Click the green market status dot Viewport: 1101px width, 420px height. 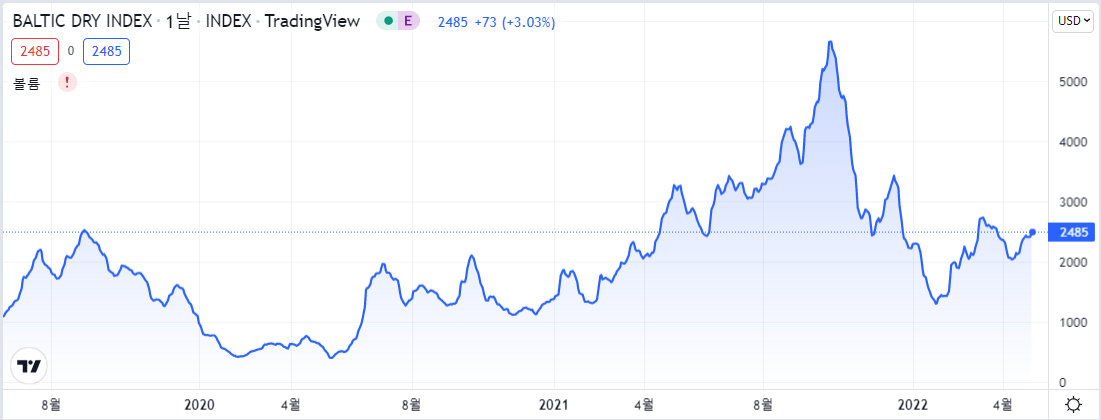[x=388, y=21]
